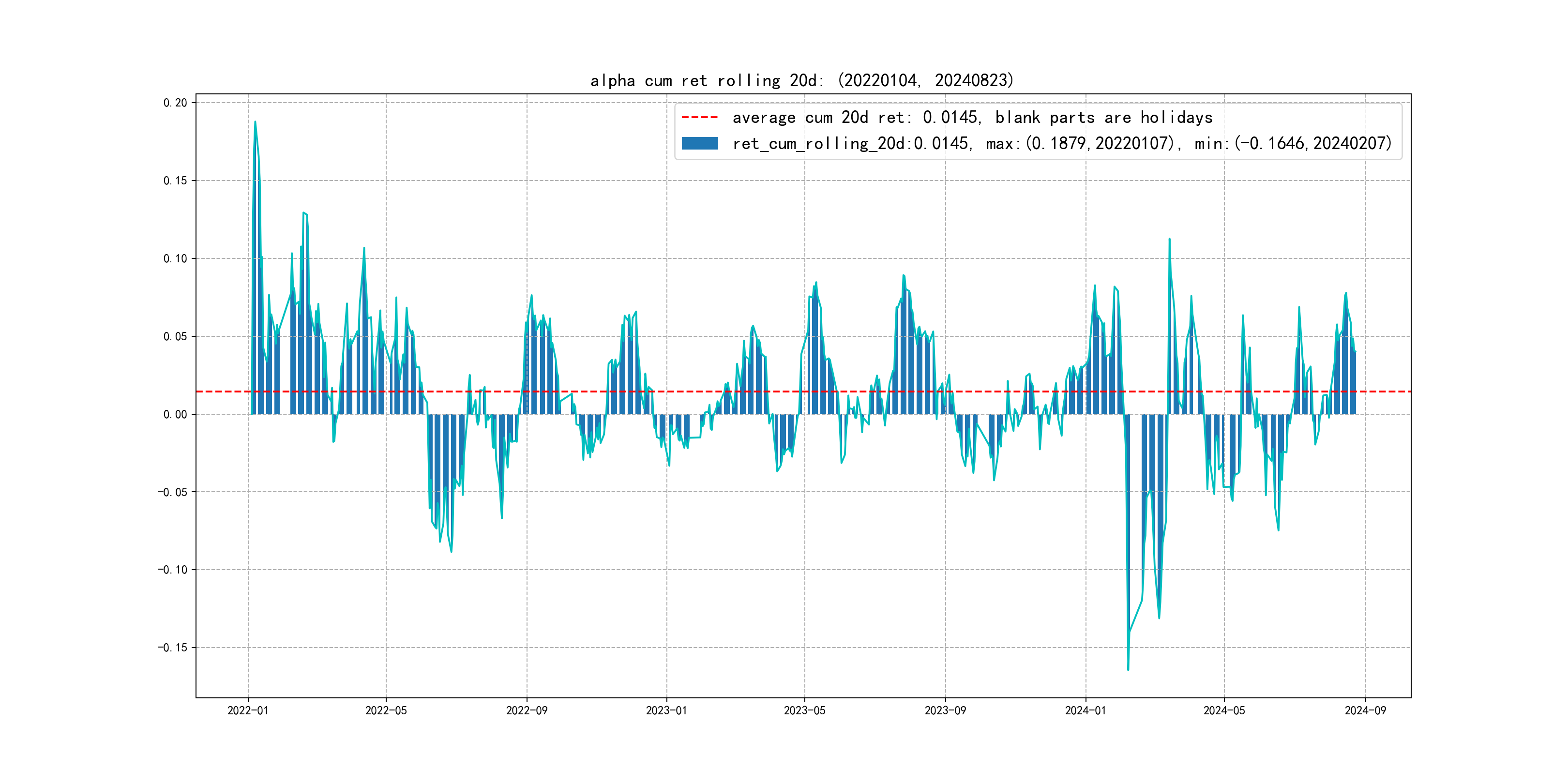Click the 2023-01 x-axis tick label
The image size is (1568, 784).
666,710
